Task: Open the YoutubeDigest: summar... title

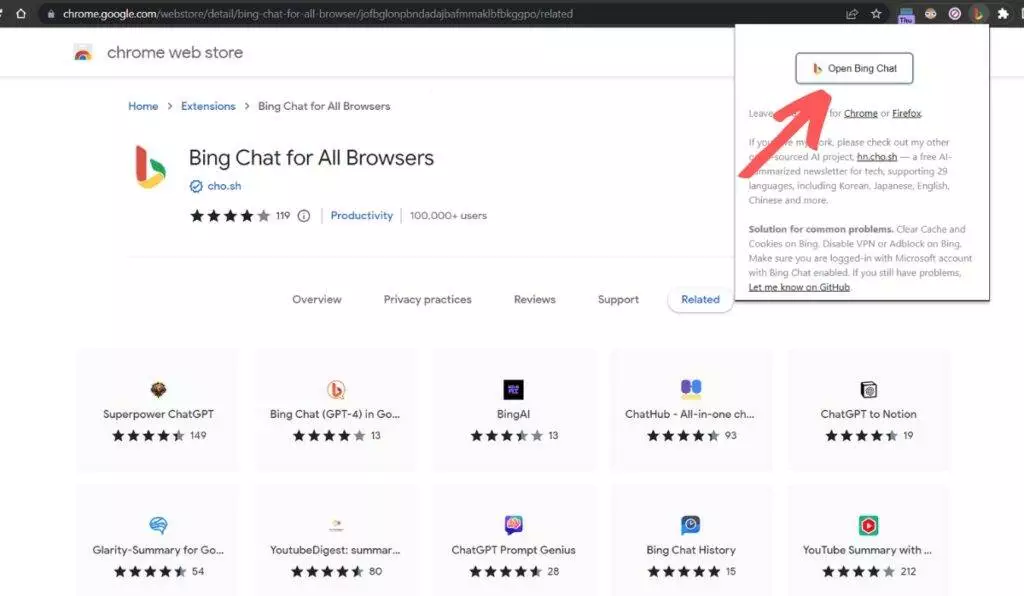Action: tap(335, 550)
